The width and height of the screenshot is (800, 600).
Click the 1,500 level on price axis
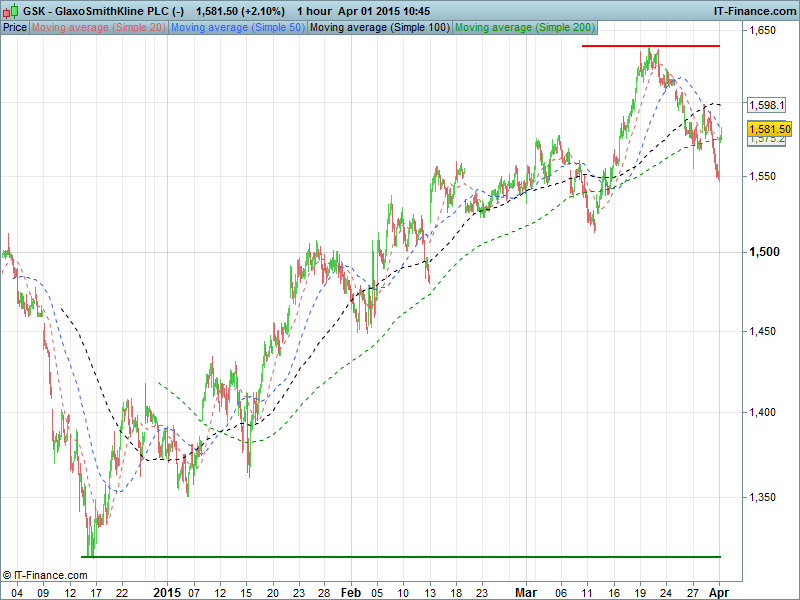pyautogui.click(x=763, y=252)
